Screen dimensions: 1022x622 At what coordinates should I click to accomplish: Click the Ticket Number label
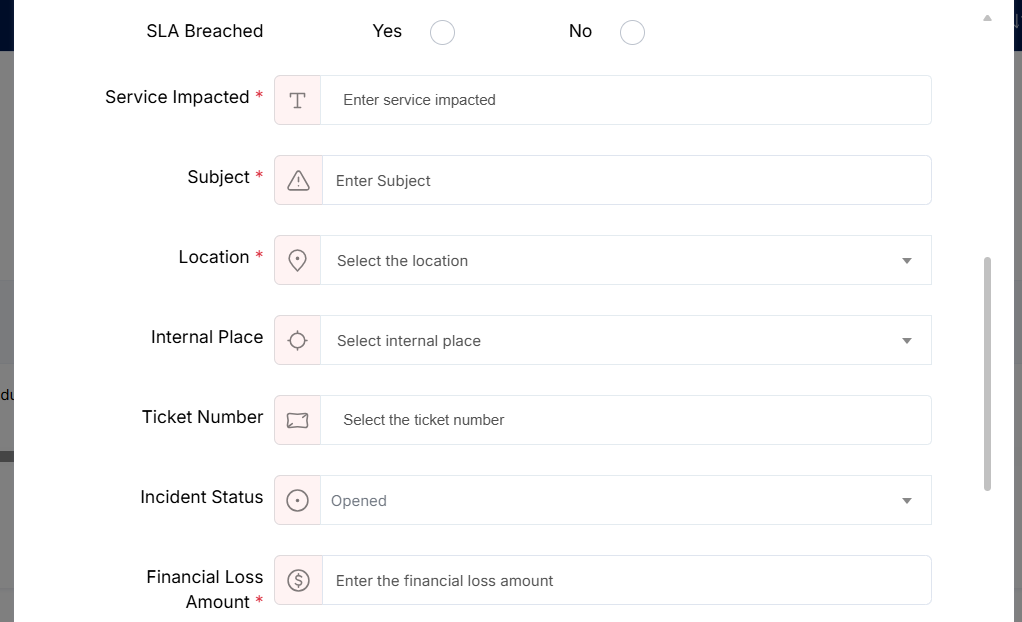tap(203, 417)
